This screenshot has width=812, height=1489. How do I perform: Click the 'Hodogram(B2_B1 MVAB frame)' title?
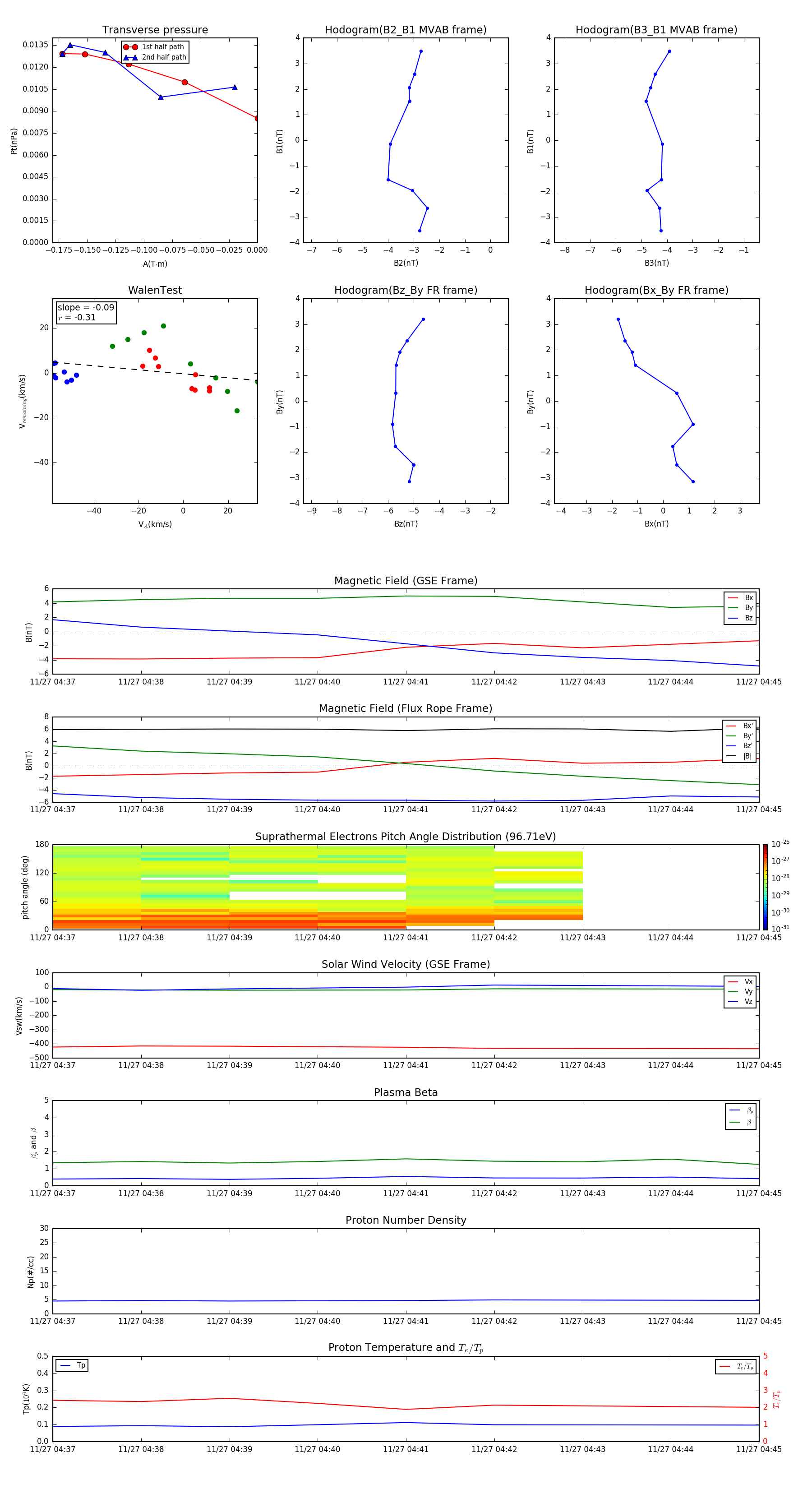pyautogui.click(x=406, y=30)
